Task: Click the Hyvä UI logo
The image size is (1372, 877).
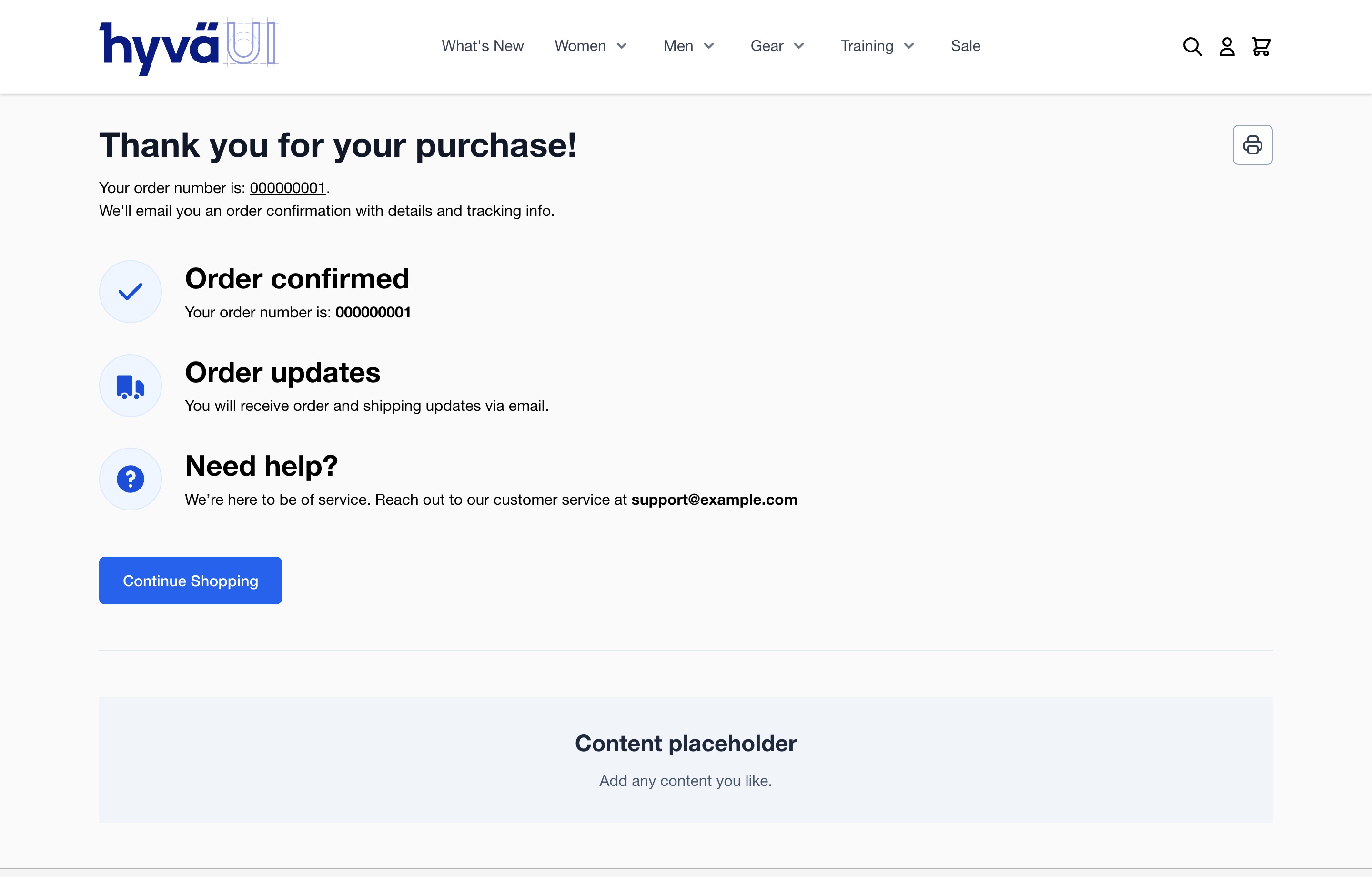Action: 189,47
